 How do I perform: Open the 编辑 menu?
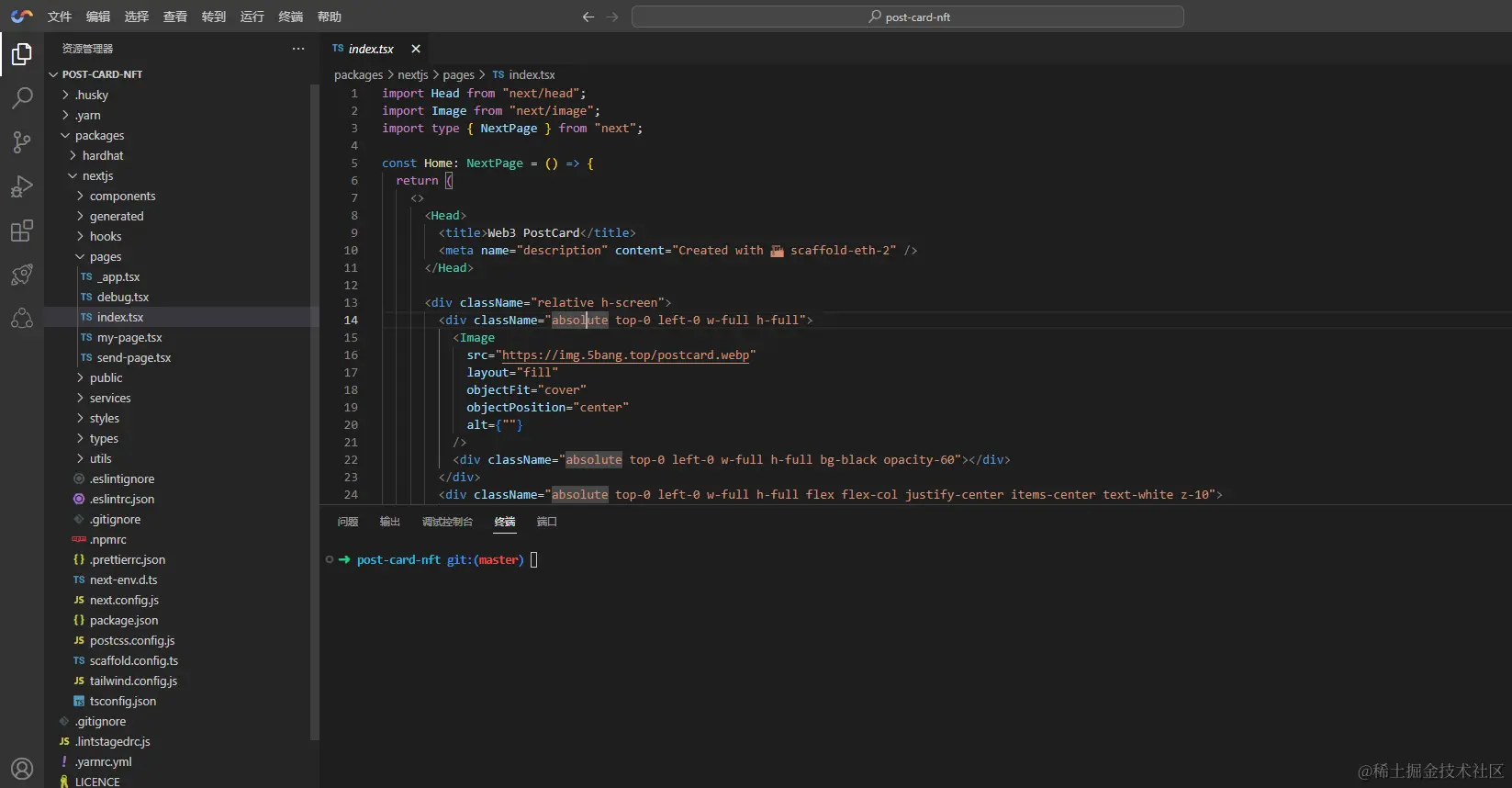98,17
